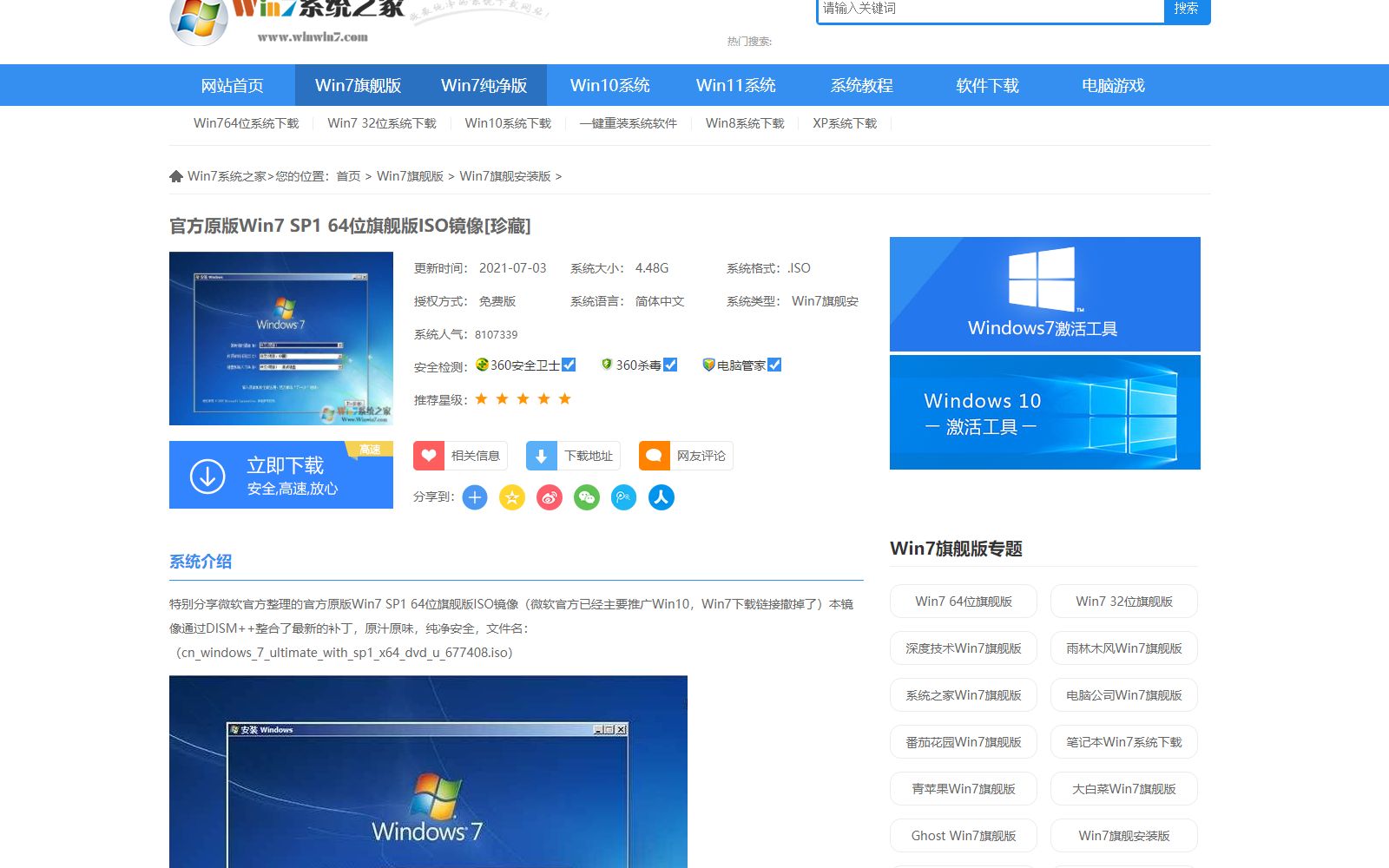Toggle the 360安全卫士 checkbox
This screenshot has width=1389, height=868.
[569, 365]
